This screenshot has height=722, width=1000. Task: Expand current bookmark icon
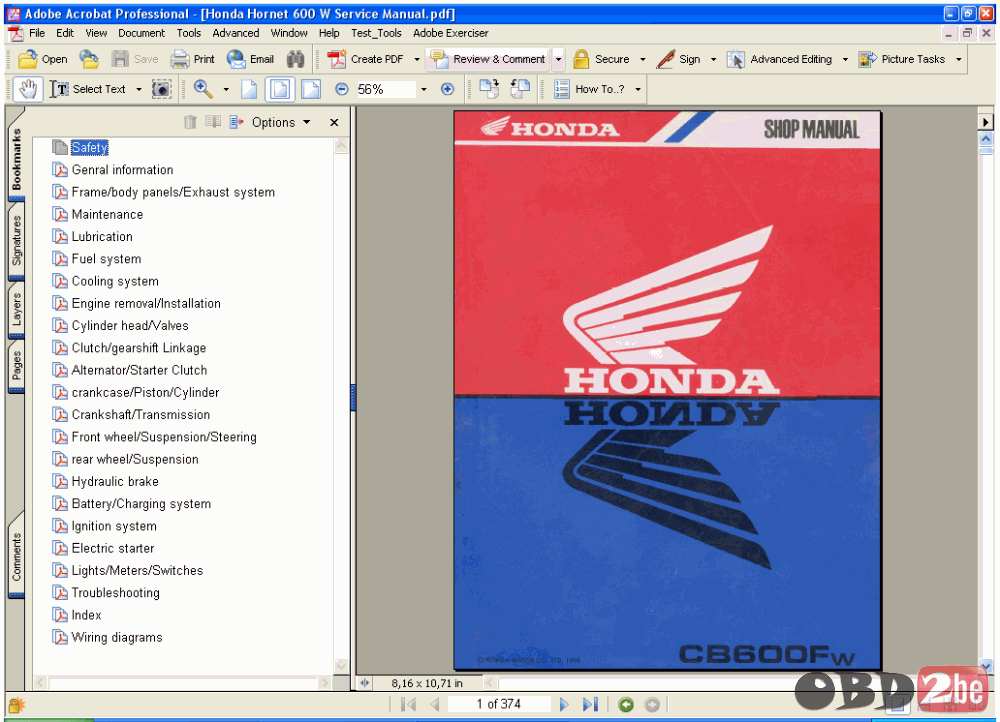pyautogui.click(x=237, y=122)
